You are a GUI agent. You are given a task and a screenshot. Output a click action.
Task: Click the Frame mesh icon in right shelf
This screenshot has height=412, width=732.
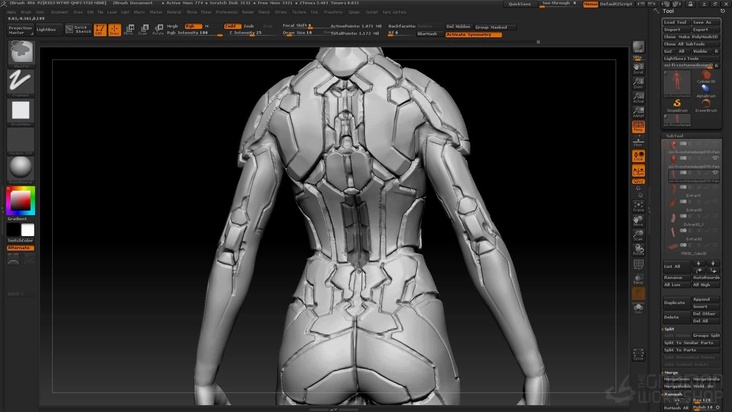pyautogui.click(x=638, y=206)
